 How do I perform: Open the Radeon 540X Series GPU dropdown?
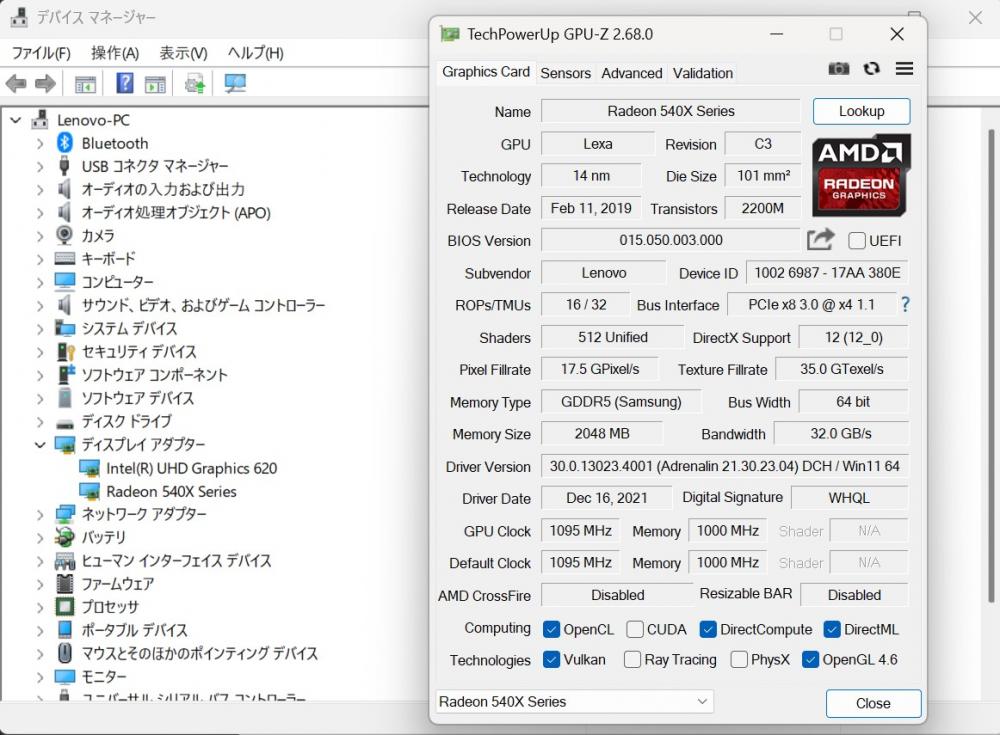pos(575,702)
